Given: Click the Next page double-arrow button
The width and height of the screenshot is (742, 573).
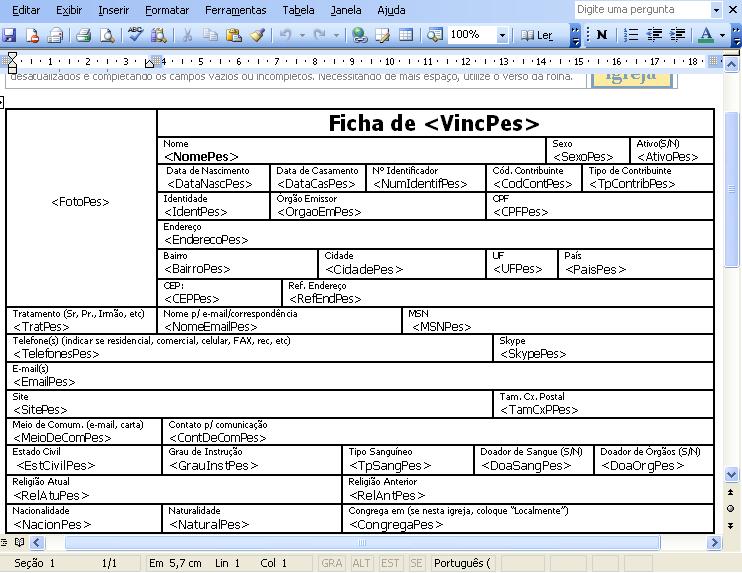Looking at the screenshot, I should point(731,525).
